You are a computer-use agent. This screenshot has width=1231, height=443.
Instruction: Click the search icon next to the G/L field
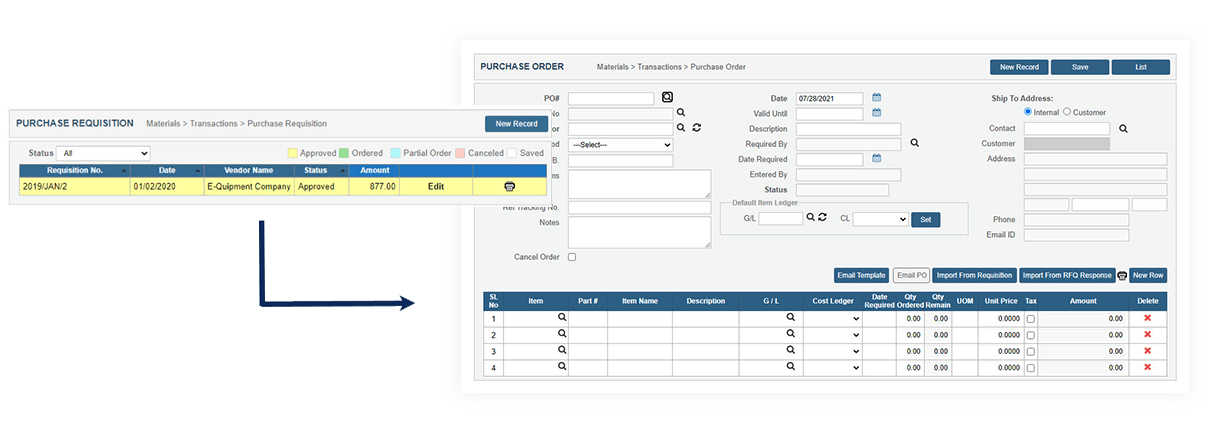811,217
